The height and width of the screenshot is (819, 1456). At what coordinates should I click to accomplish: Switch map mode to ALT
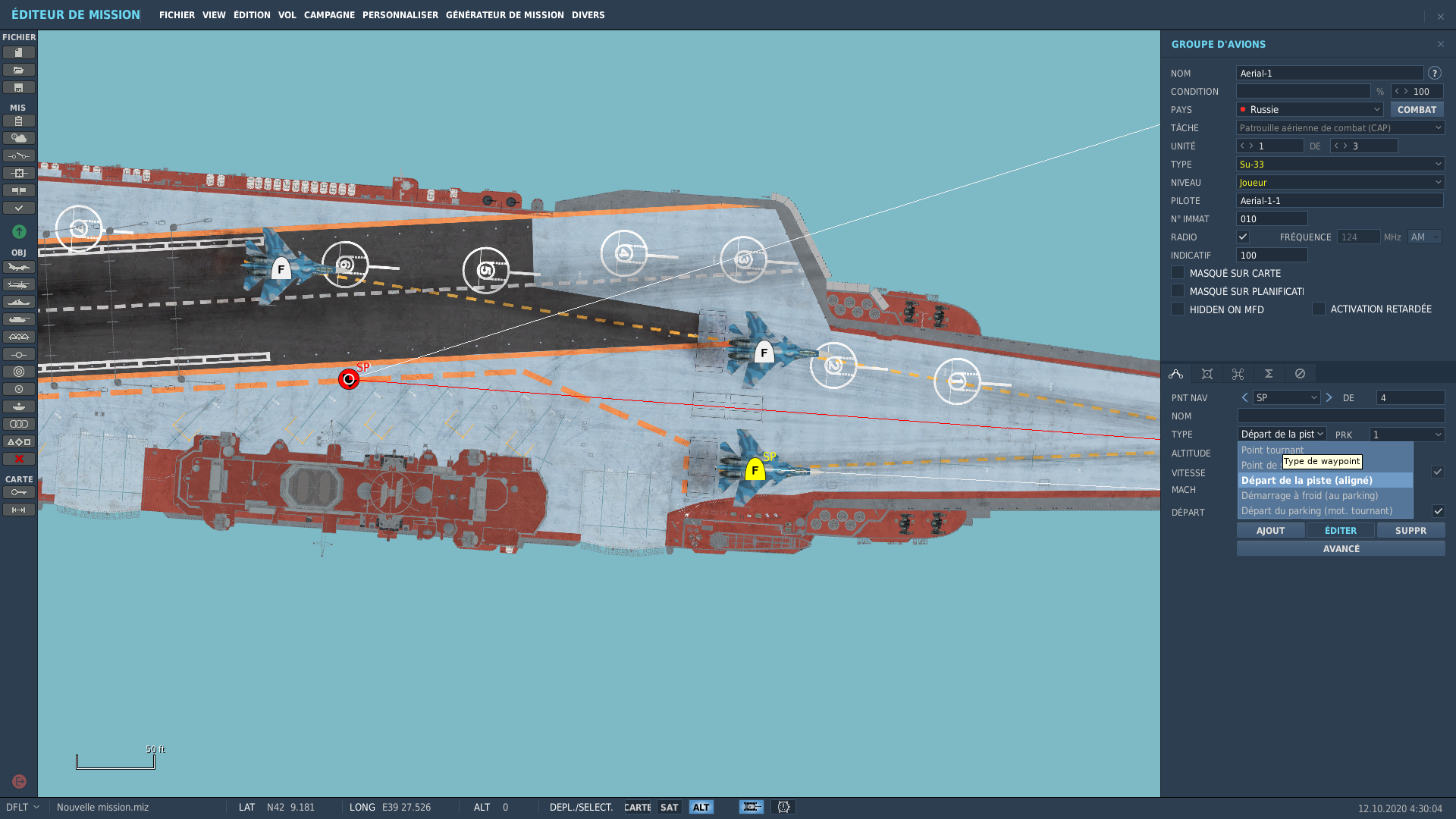pyautogui.click(x=701, y=807)
